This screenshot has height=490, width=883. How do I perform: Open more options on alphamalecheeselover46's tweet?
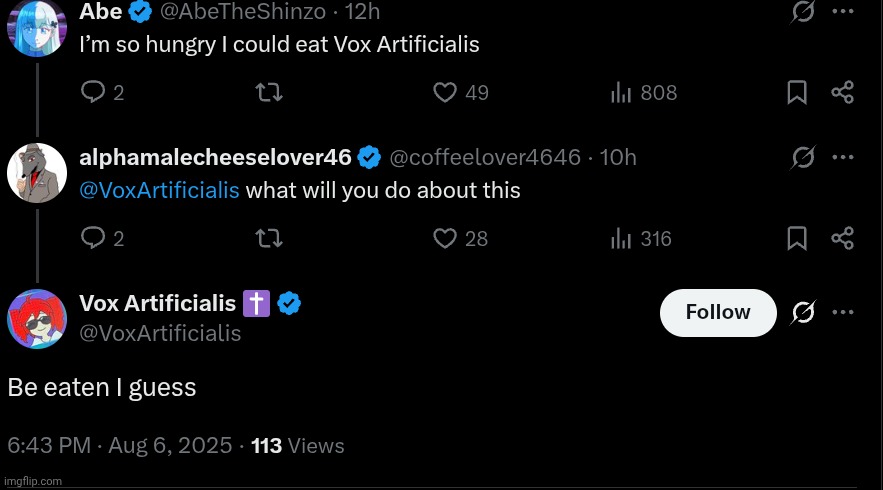(x=843, y=157)
